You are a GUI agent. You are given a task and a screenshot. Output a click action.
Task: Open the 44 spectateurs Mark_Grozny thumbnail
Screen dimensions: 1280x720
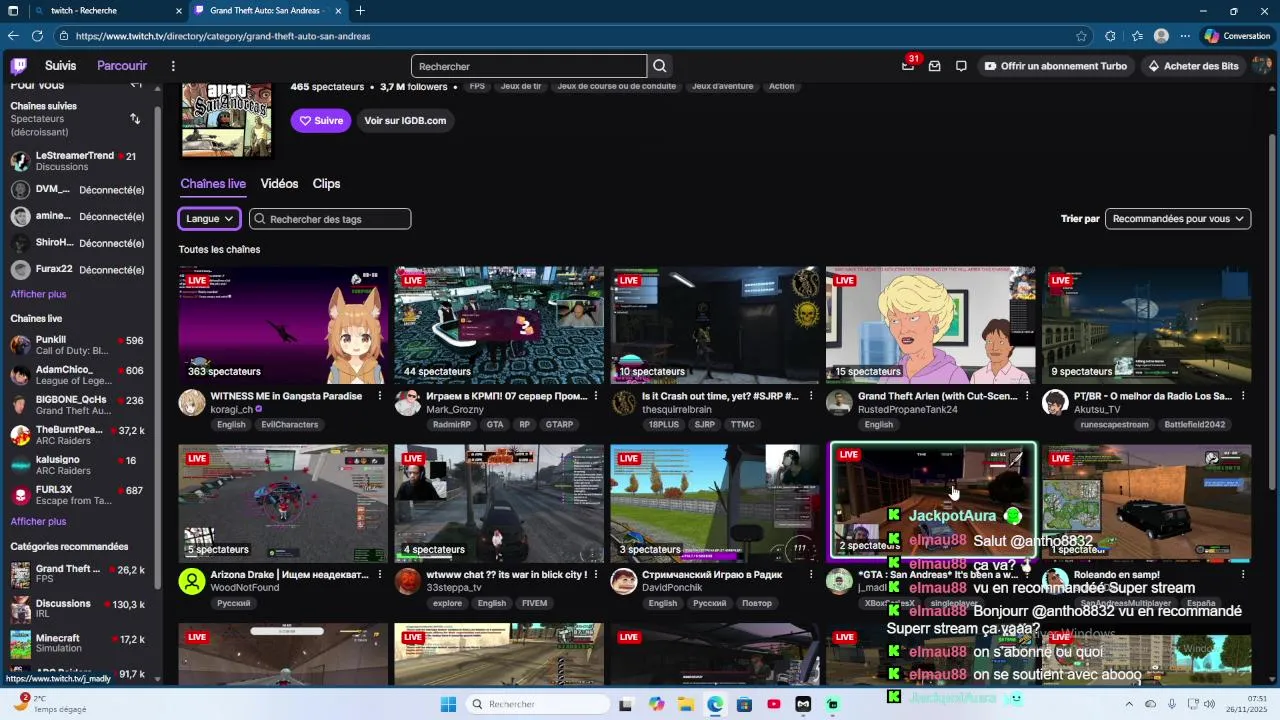pos(499,325)
